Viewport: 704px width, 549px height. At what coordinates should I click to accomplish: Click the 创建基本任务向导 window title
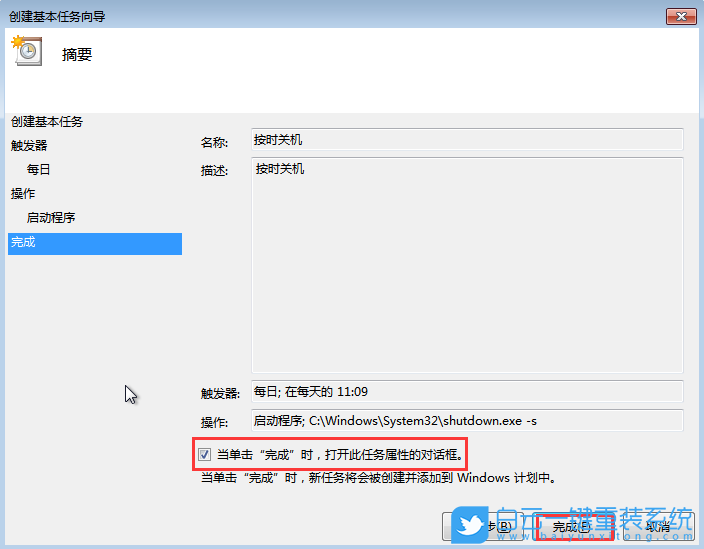(x=57, y=17)
